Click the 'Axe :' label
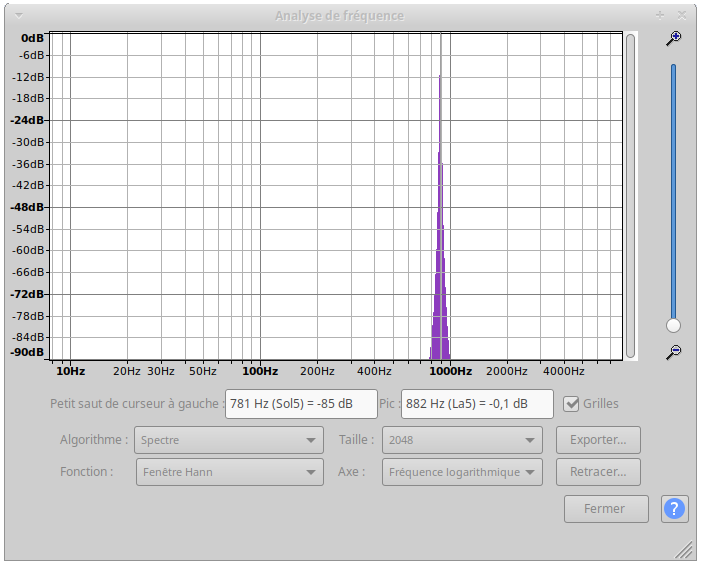 click(351, 472)
